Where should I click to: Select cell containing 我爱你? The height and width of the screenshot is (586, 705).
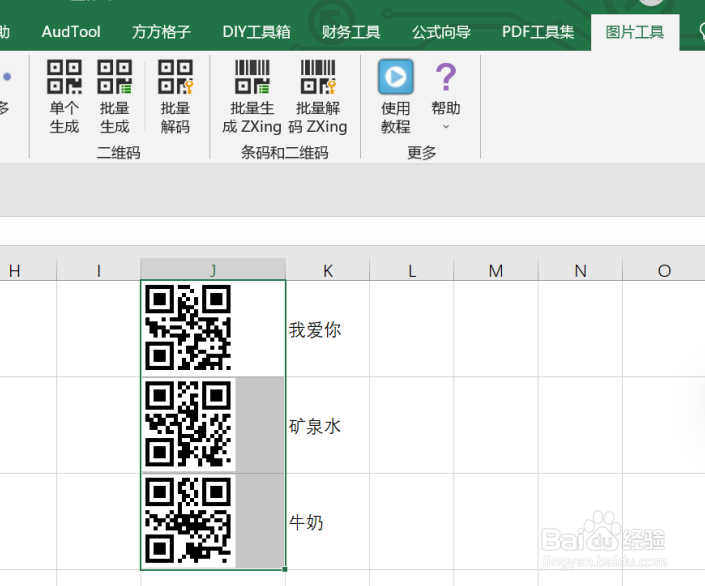pos(327,329)
